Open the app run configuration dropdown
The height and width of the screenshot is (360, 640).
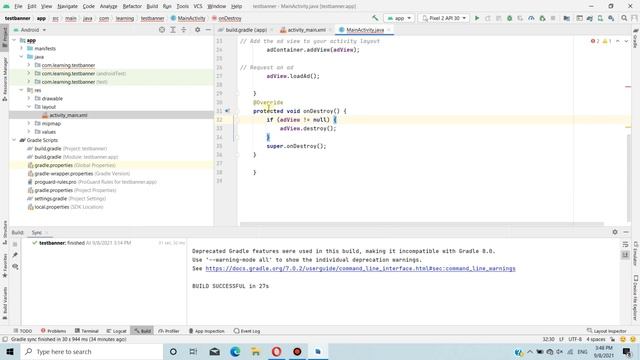pos(399,18)
